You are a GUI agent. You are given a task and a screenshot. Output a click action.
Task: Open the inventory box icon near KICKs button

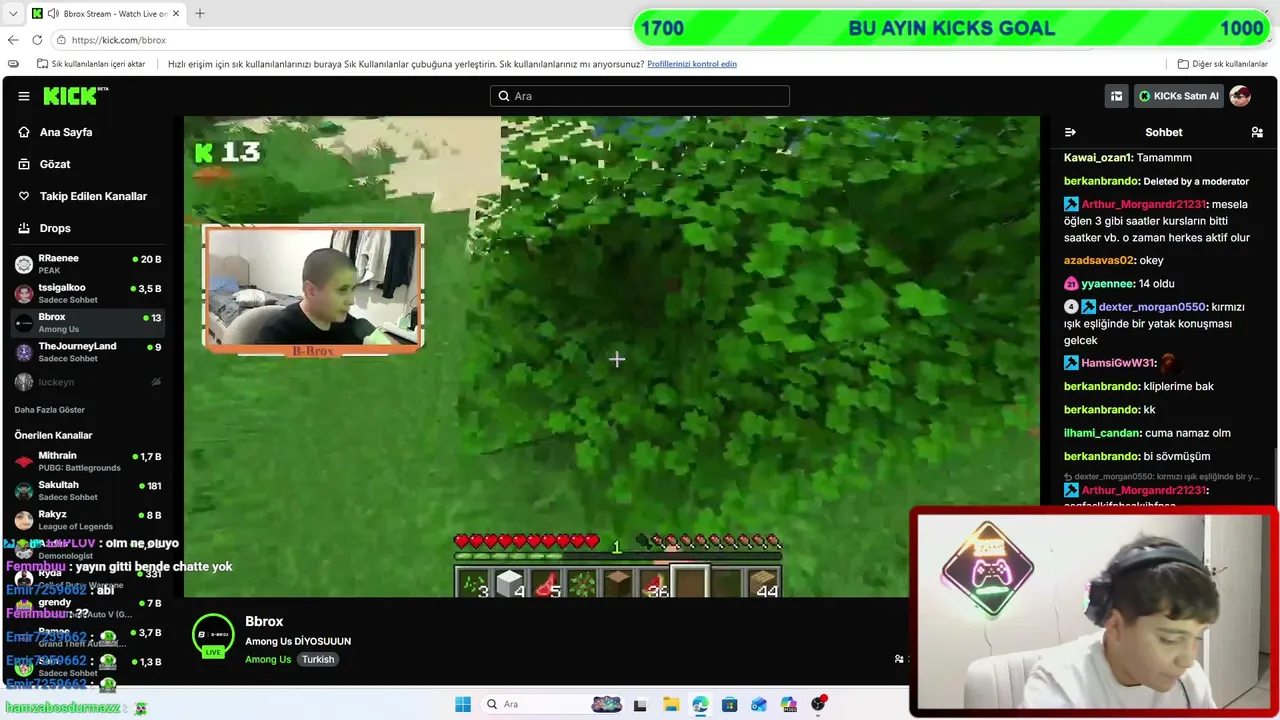click(x=1116, y=96)
